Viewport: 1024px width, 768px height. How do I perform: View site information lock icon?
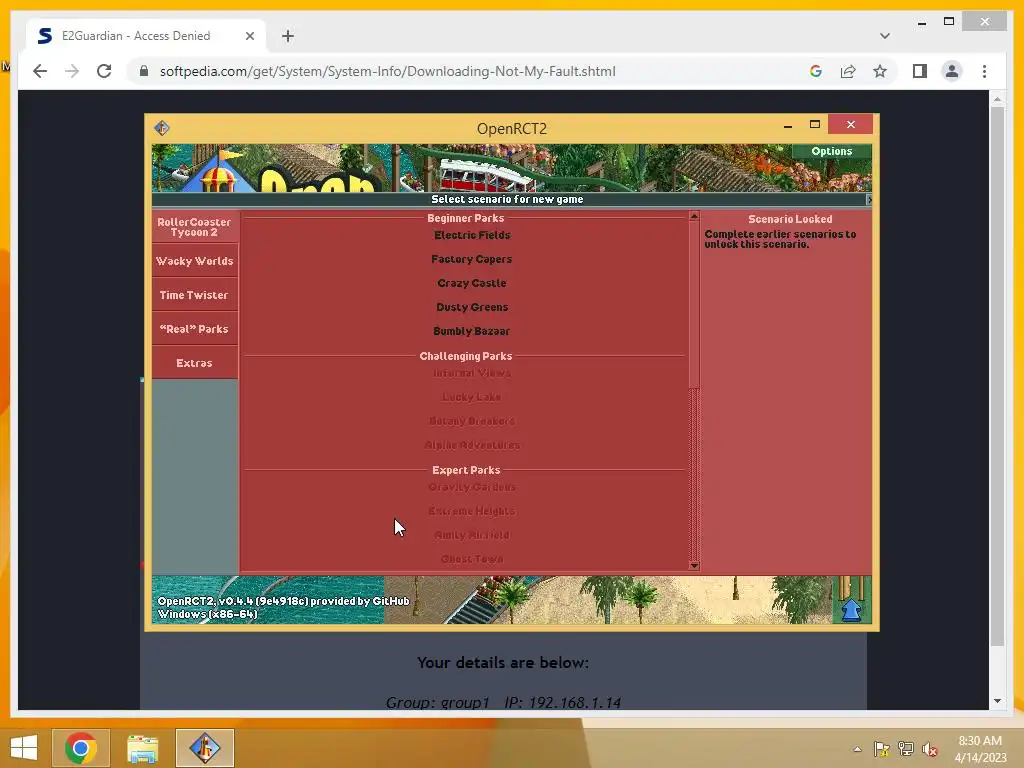(144, 71)
